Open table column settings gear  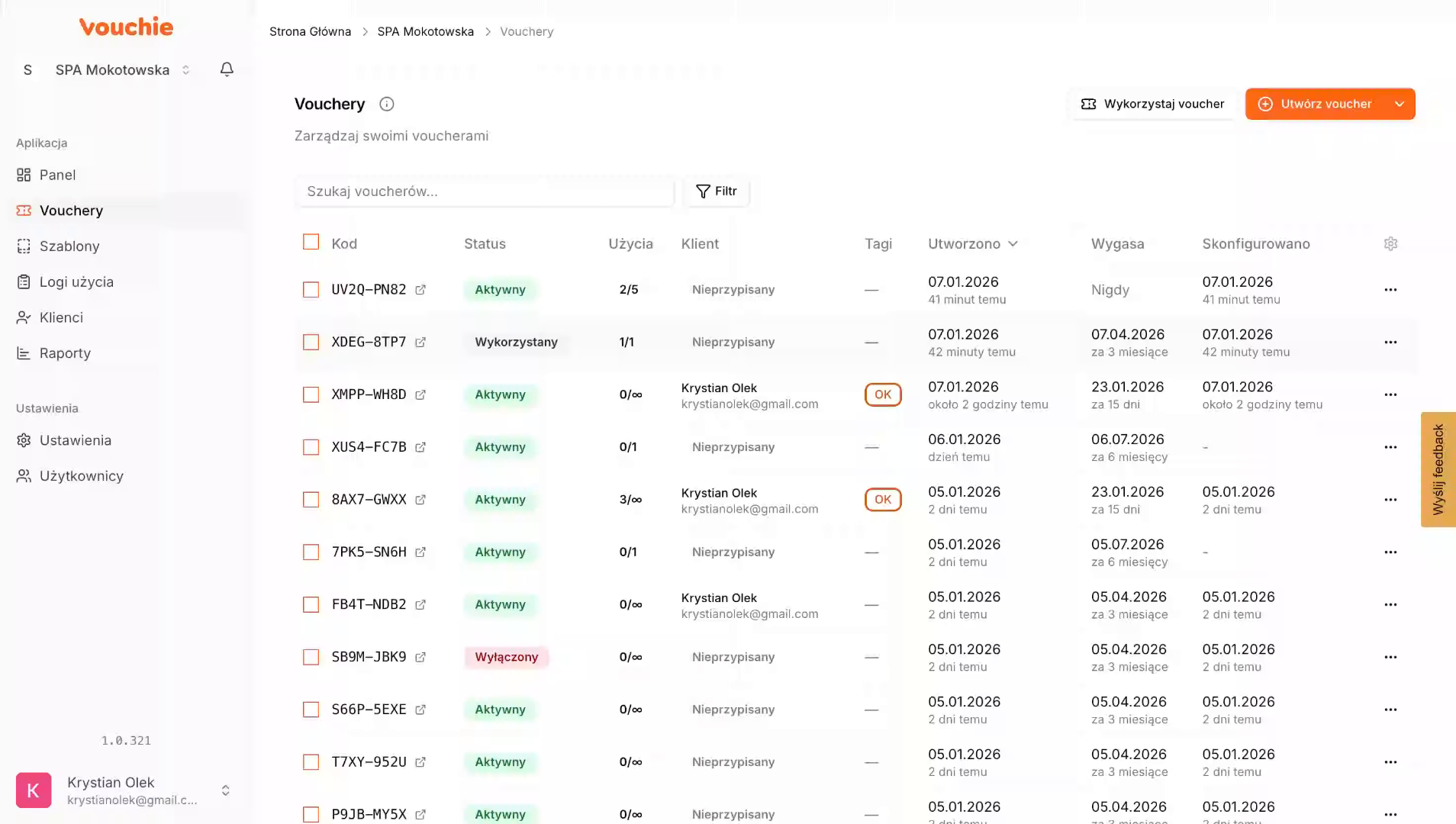click(1390, 243)
